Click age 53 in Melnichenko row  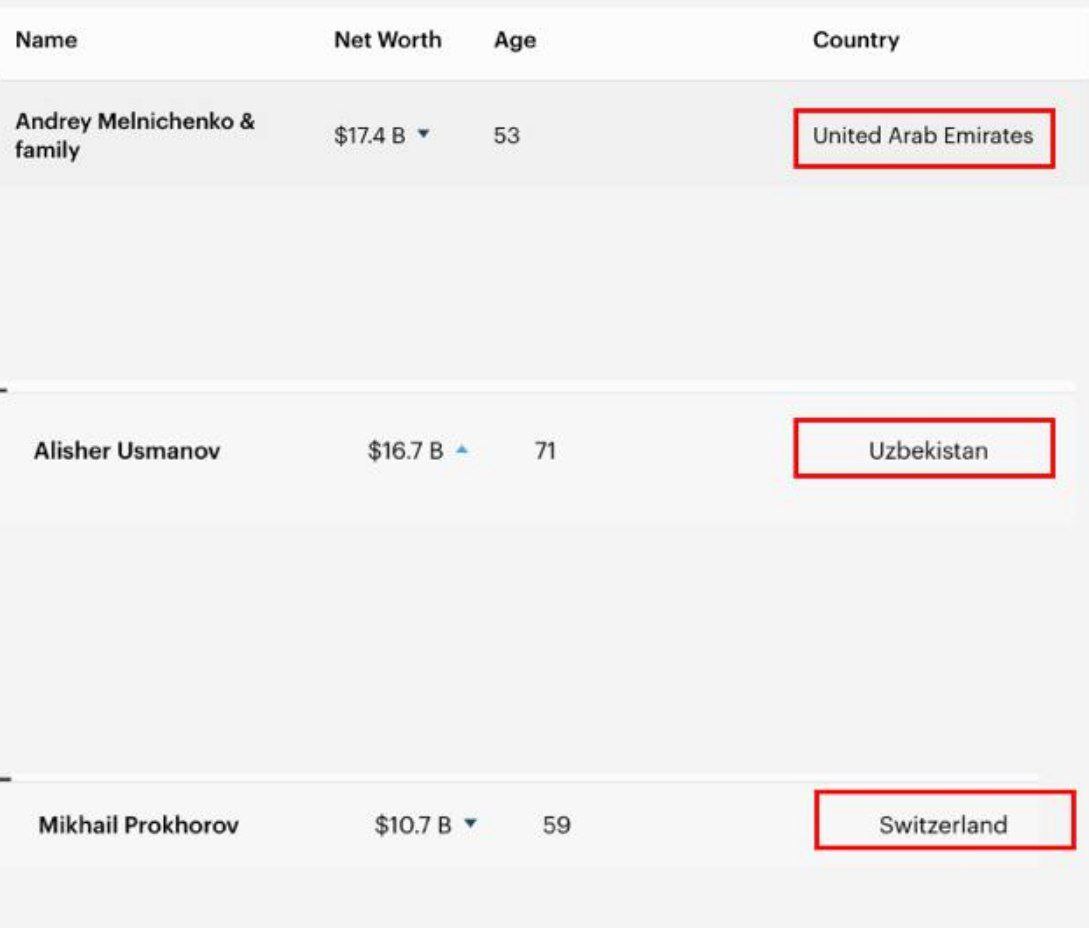click(x=506, y=136)
